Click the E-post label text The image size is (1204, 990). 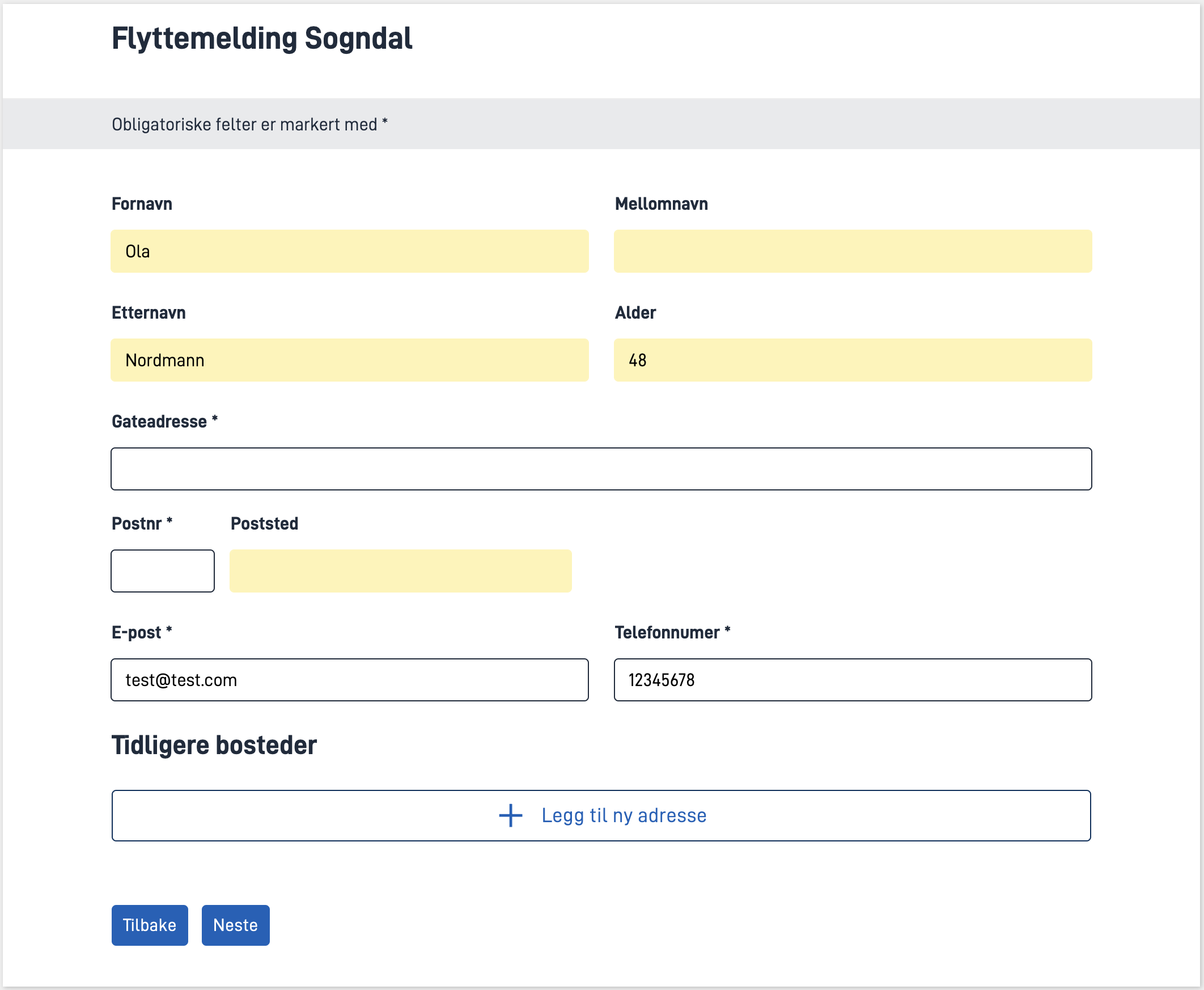coord(137,632)
